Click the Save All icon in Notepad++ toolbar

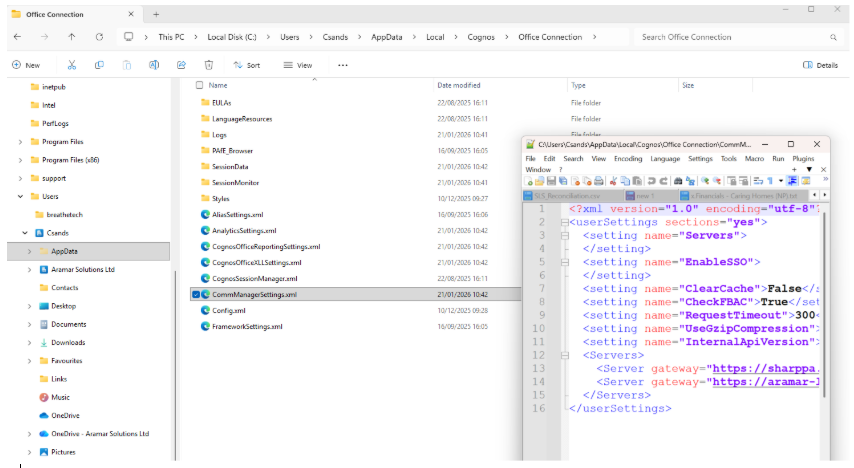coord(563,181)
